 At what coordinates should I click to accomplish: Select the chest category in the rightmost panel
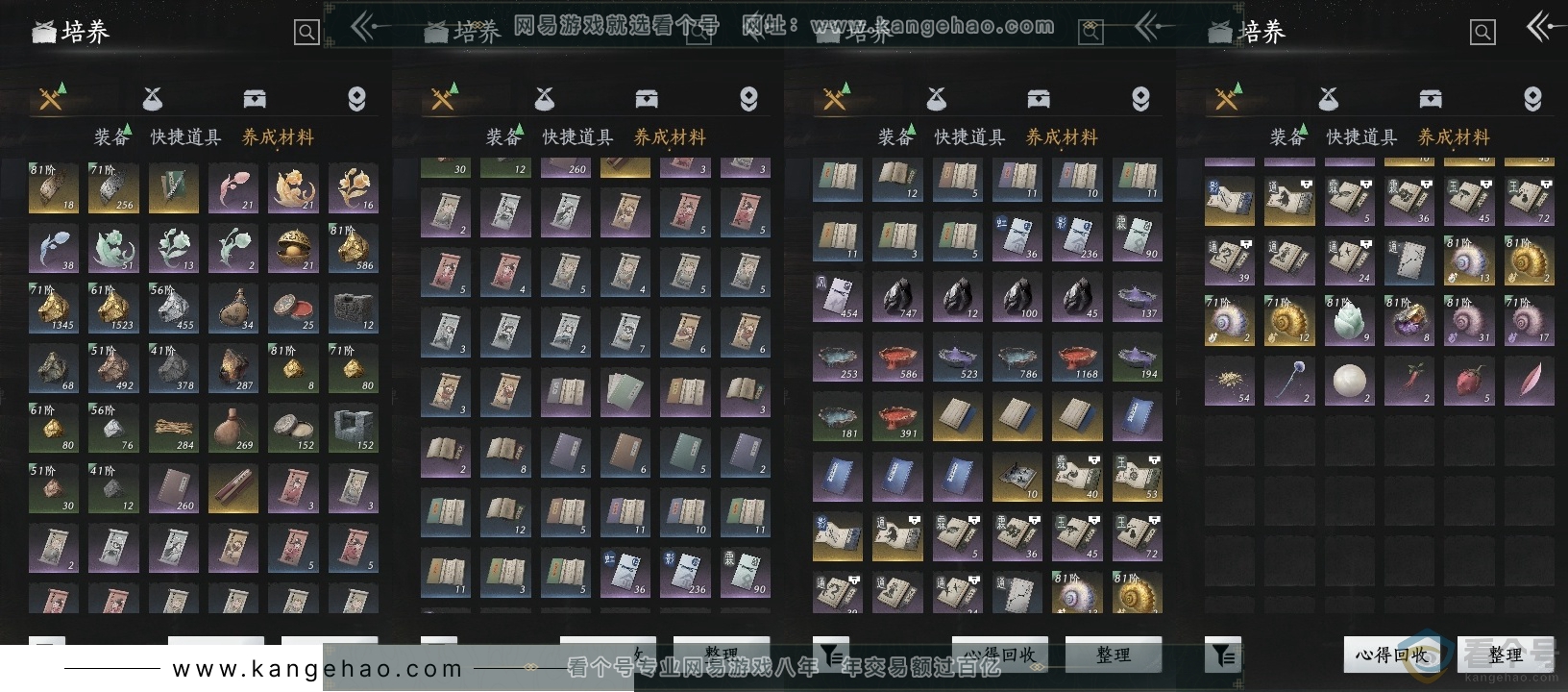[1431, 98]
